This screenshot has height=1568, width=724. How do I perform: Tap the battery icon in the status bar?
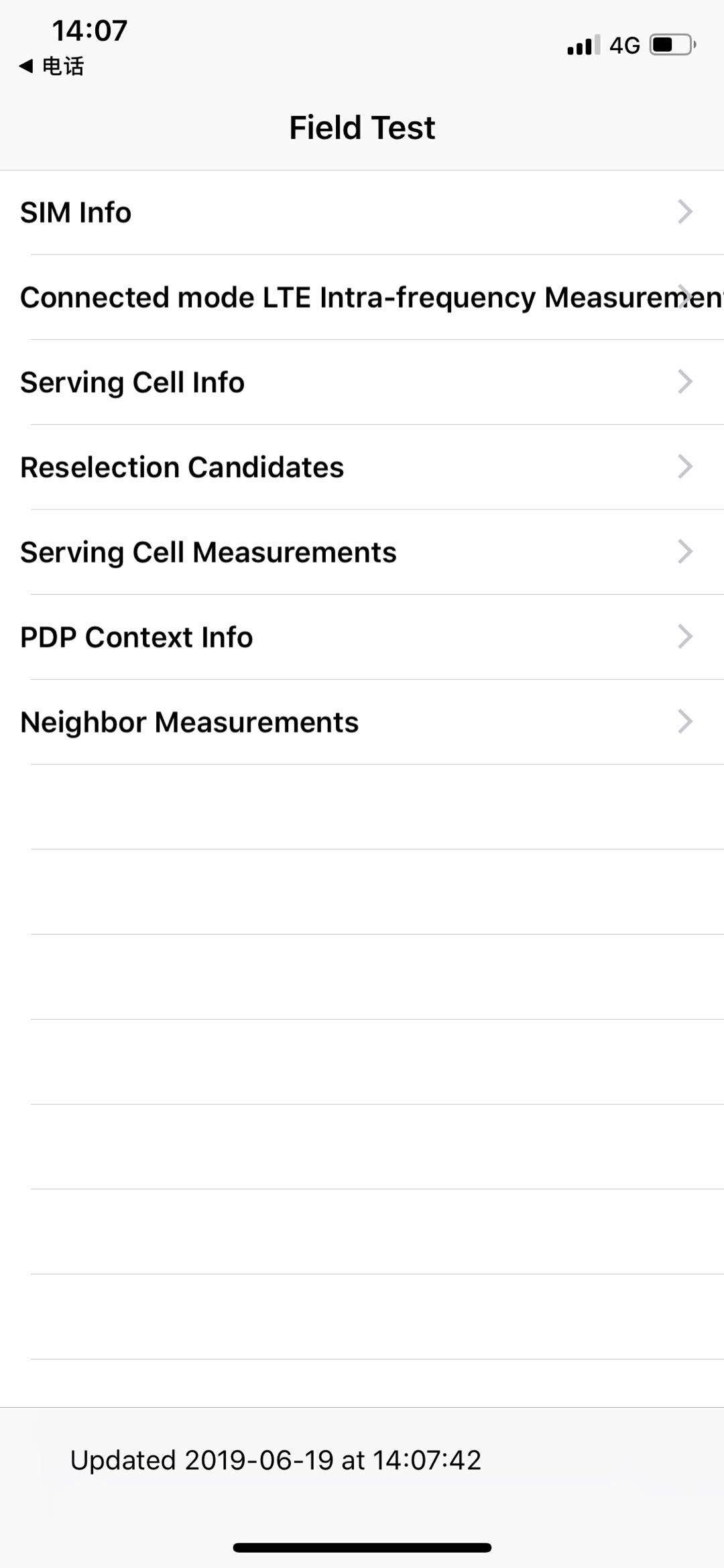click(672, 45)
